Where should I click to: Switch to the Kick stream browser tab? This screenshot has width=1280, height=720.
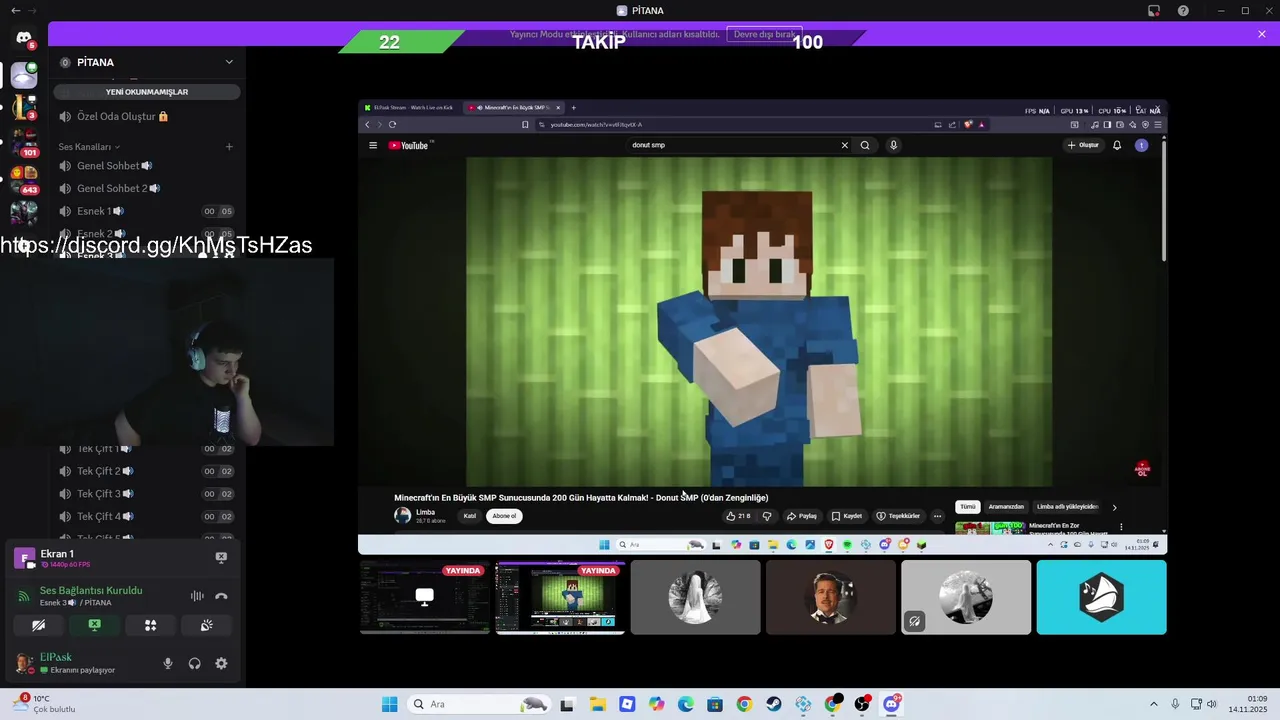click(410, 108)
